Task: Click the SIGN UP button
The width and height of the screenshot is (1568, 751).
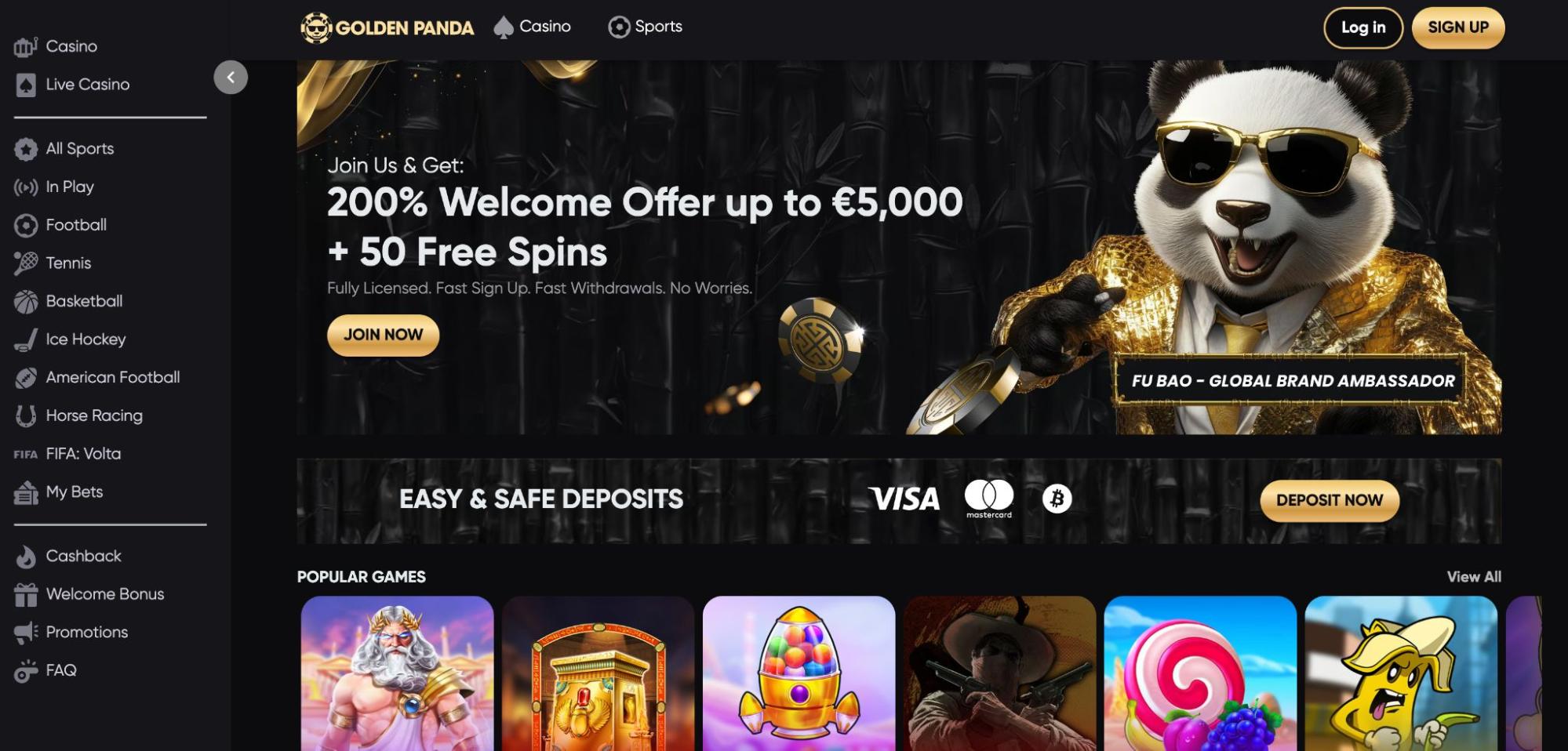Action: tap(1458, 27)
